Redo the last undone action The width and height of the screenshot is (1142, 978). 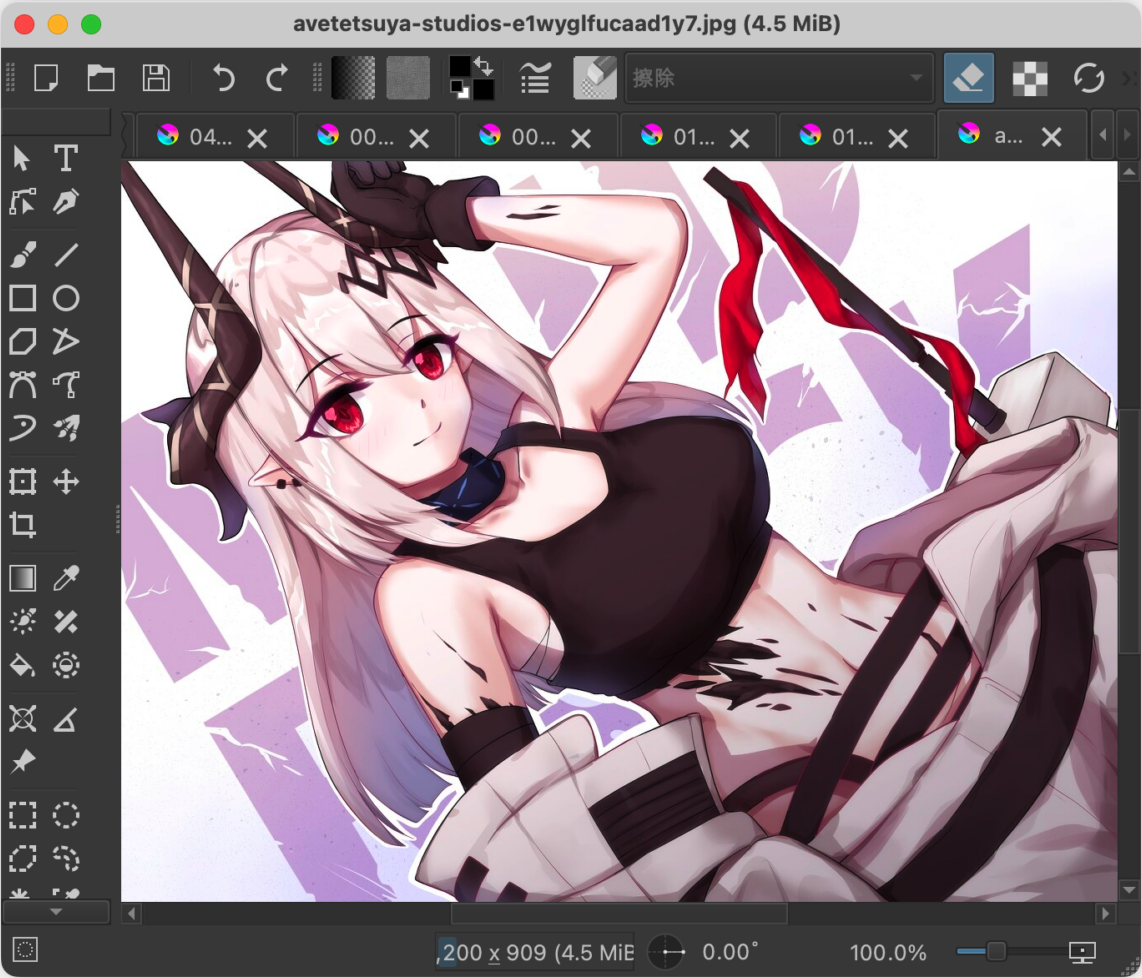[277, 78]
